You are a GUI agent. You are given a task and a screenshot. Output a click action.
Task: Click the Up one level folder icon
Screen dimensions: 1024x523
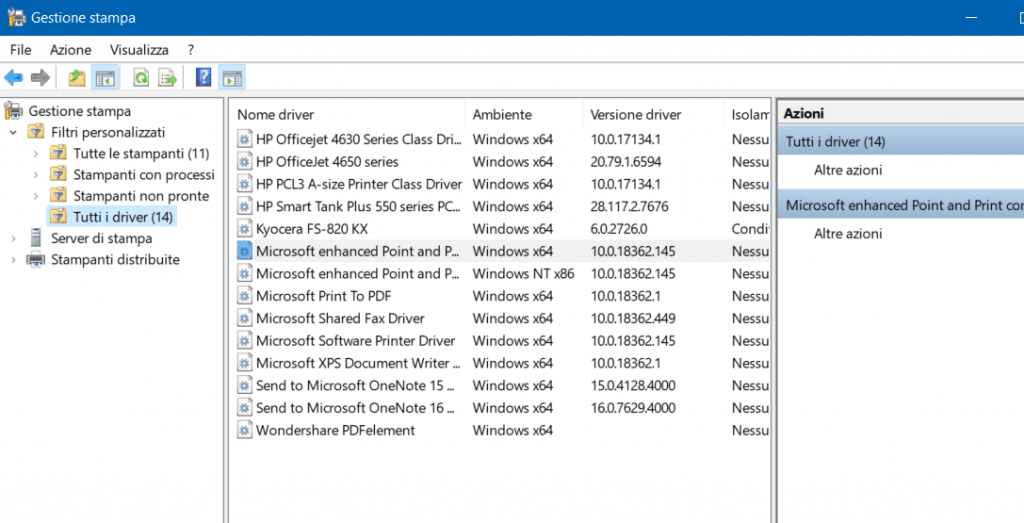click(77, 77)
